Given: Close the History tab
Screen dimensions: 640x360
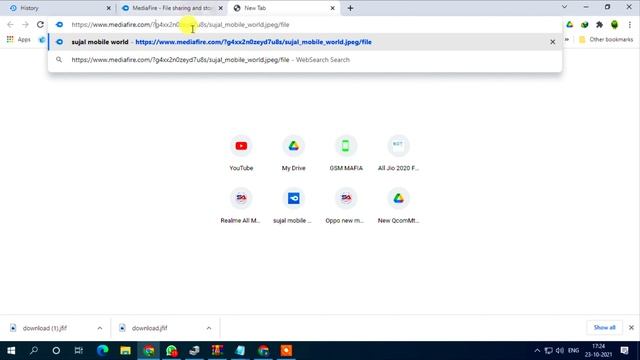Looking at the screenshot, I should point(109,8).
